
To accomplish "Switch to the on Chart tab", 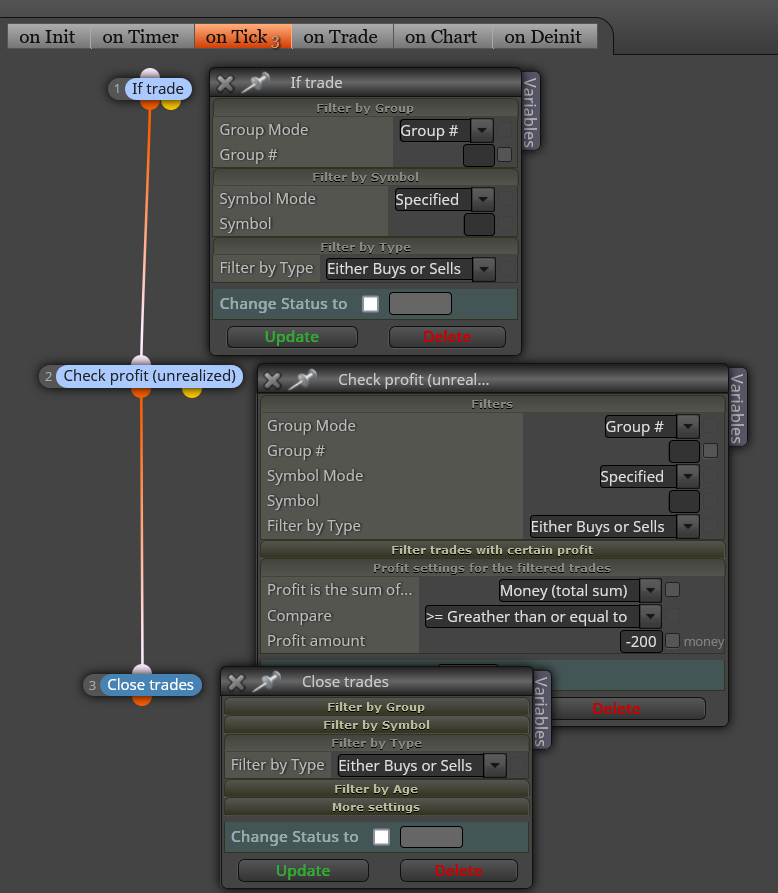I will (x=442, y=36).
